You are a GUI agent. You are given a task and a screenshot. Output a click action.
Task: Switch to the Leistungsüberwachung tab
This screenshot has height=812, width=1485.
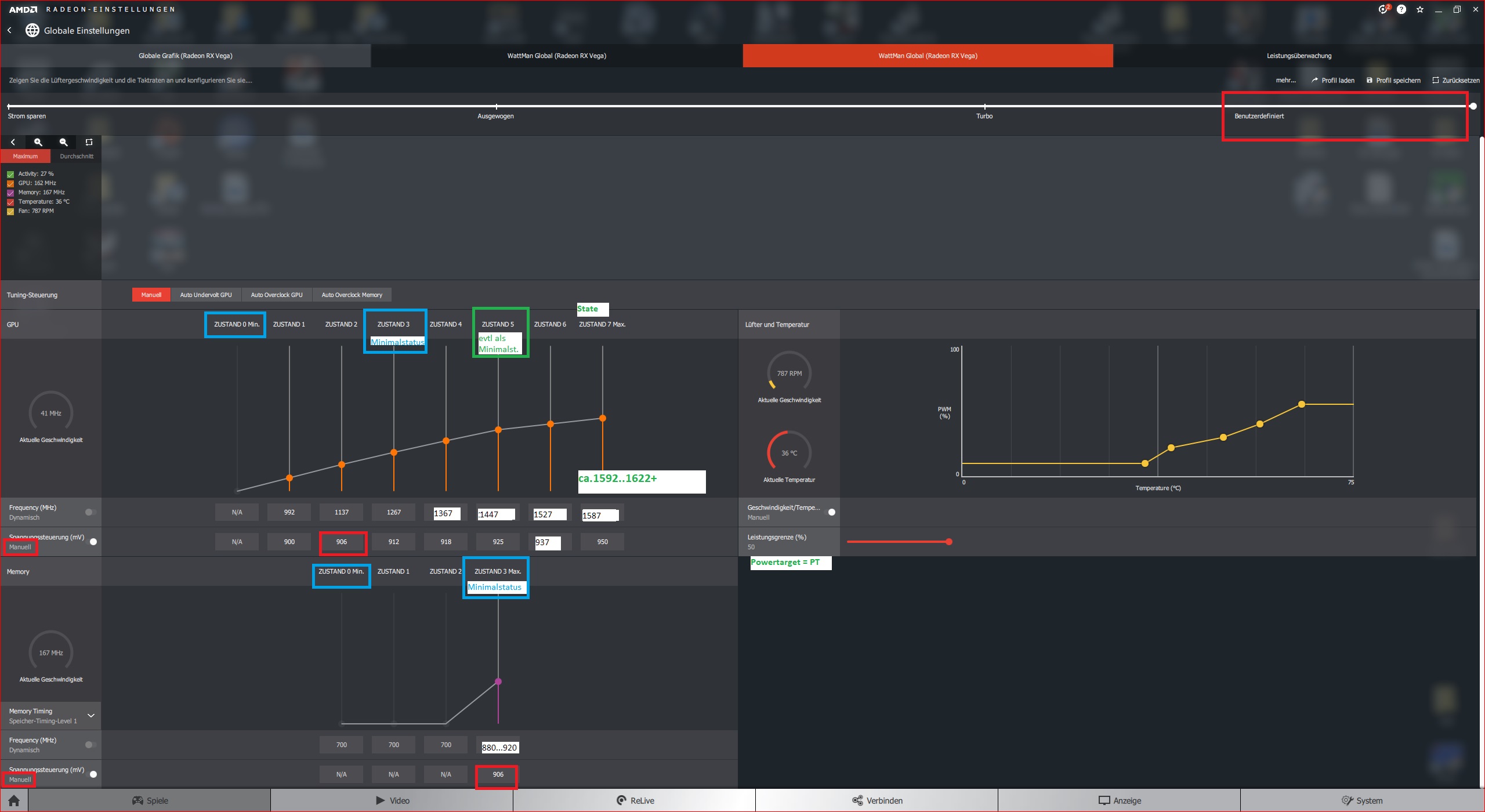(1299, 56)
